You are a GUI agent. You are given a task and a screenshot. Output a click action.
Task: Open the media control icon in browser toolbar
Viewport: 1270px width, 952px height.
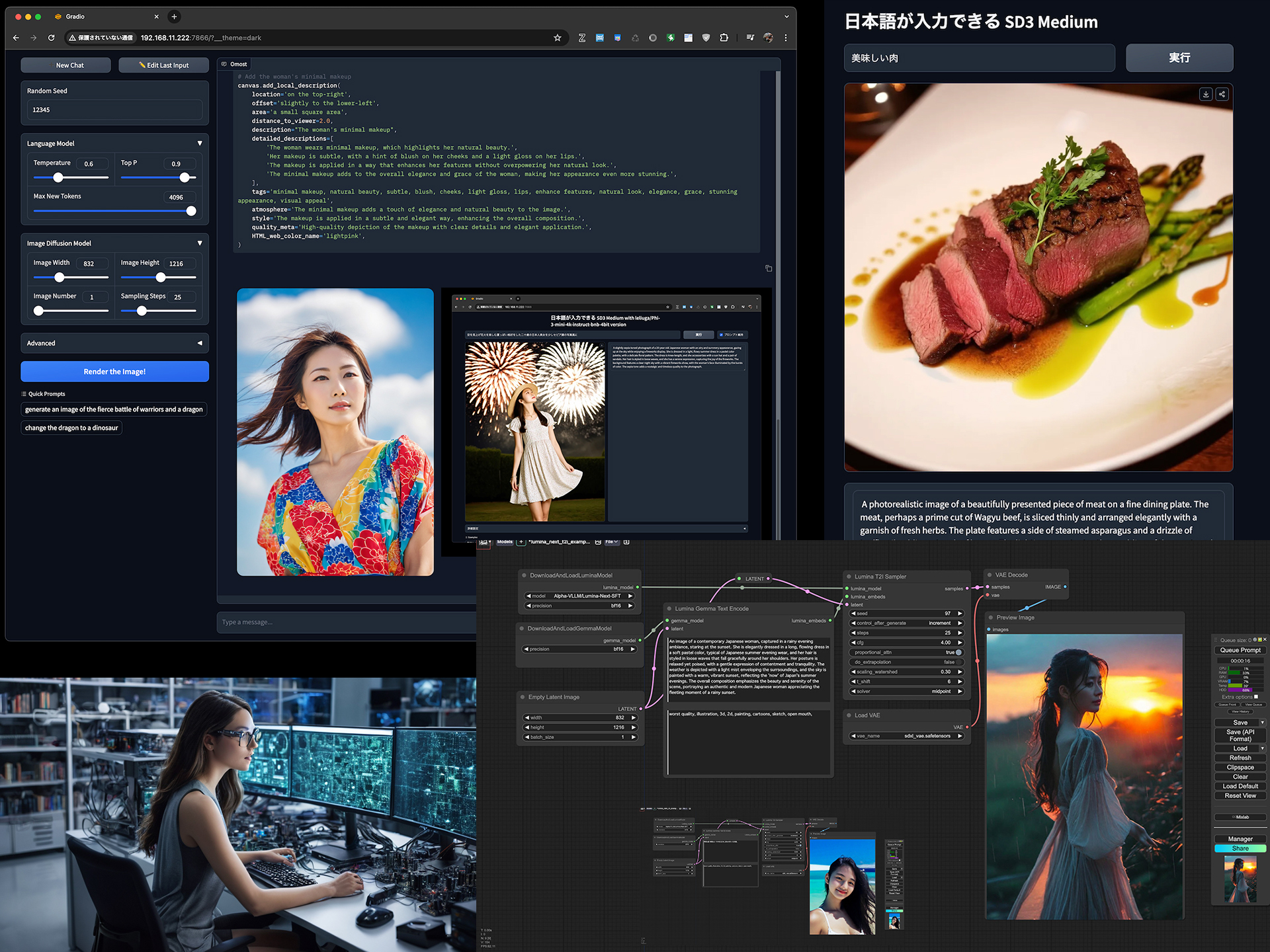pos(750,38)
